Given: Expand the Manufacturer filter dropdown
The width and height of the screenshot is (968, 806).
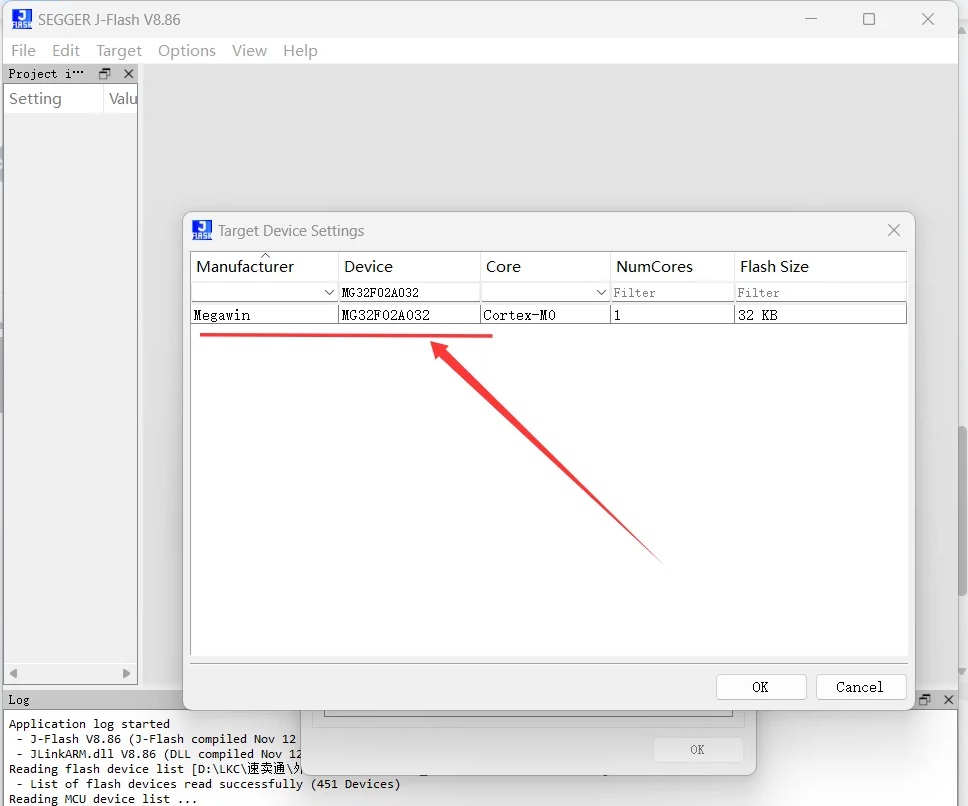Looking at the screenshot, I should pyautogui.click(x=329, y=292).
